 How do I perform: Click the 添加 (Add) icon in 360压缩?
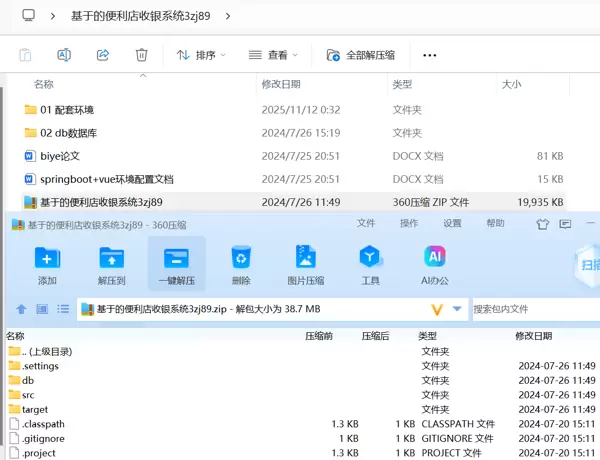(47, 264)
